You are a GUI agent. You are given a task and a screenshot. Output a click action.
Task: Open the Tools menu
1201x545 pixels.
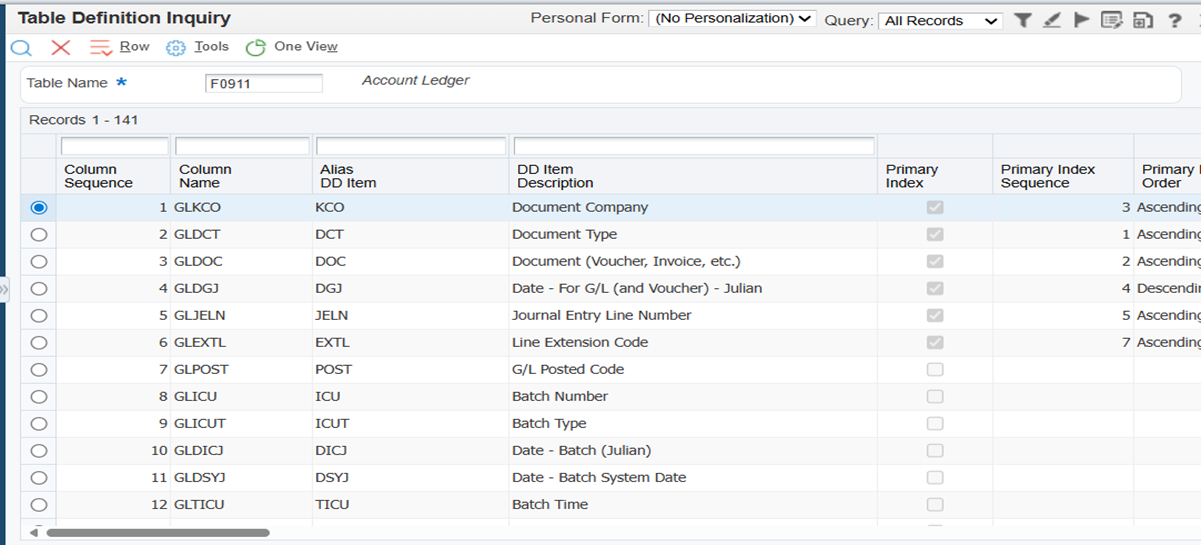[x=198, y=47]
